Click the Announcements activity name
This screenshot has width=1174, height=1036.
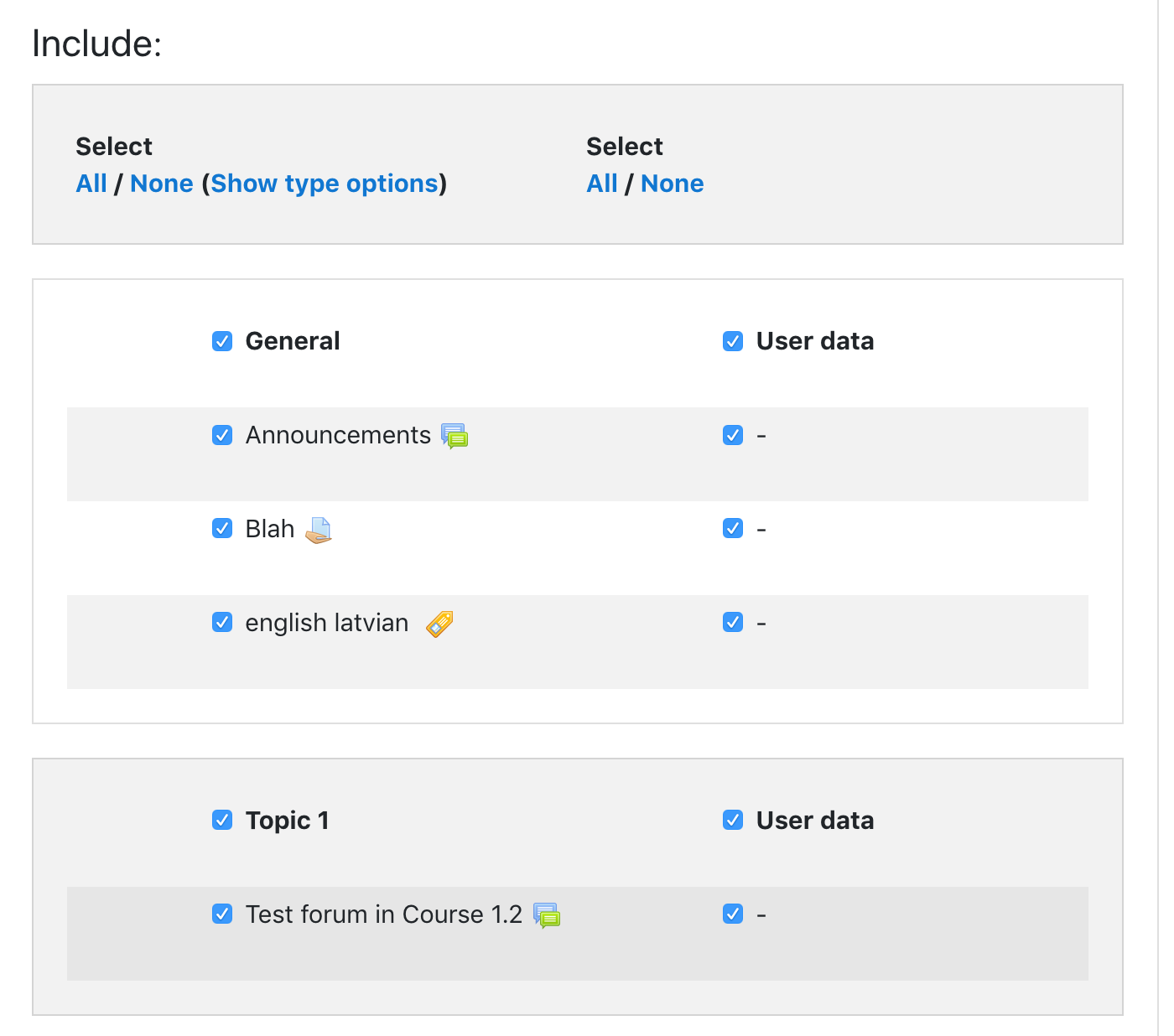(338, 435)
